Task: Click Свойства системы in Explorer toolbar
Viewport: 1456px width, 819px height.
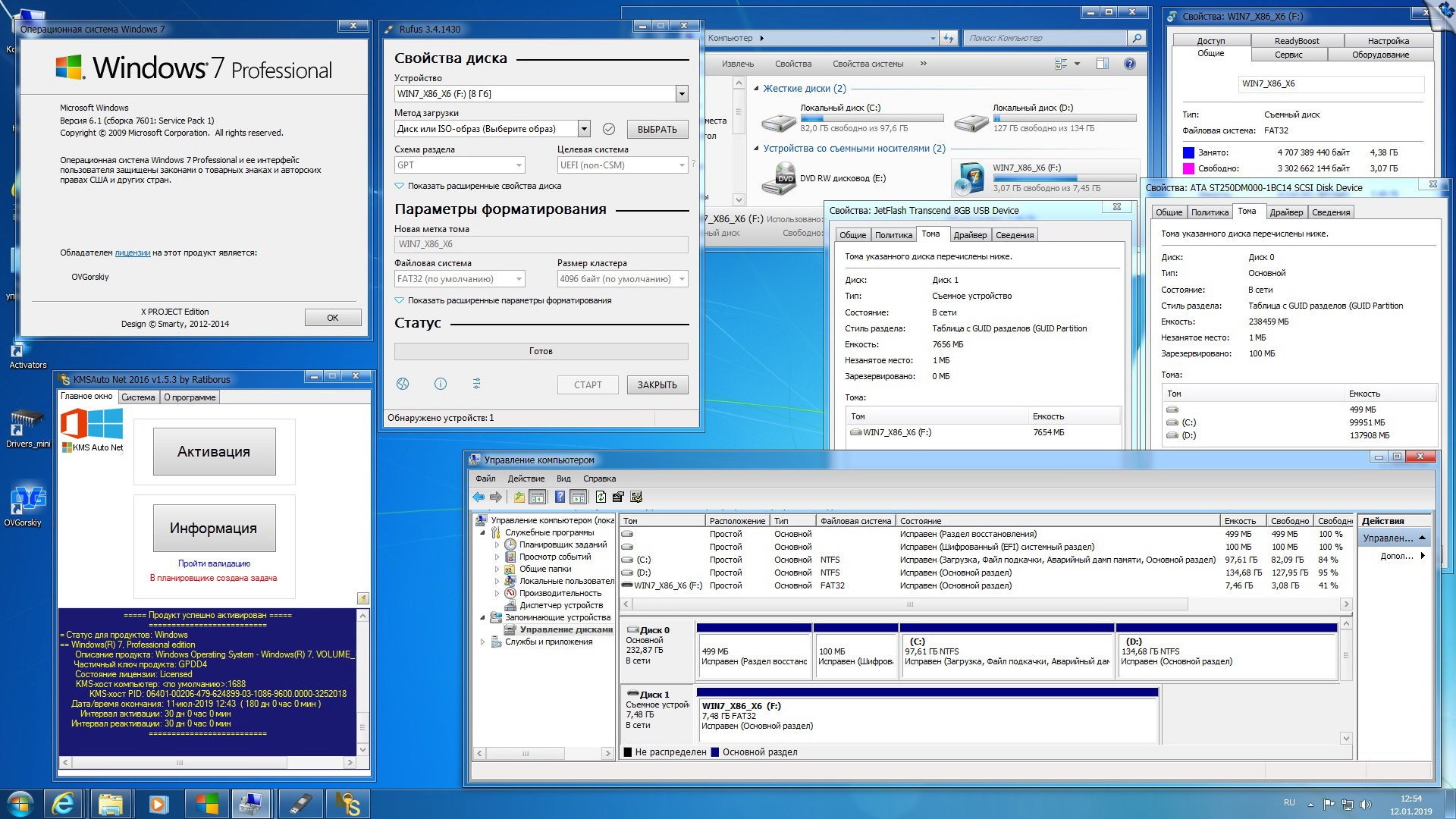Action: coord(868,64)
